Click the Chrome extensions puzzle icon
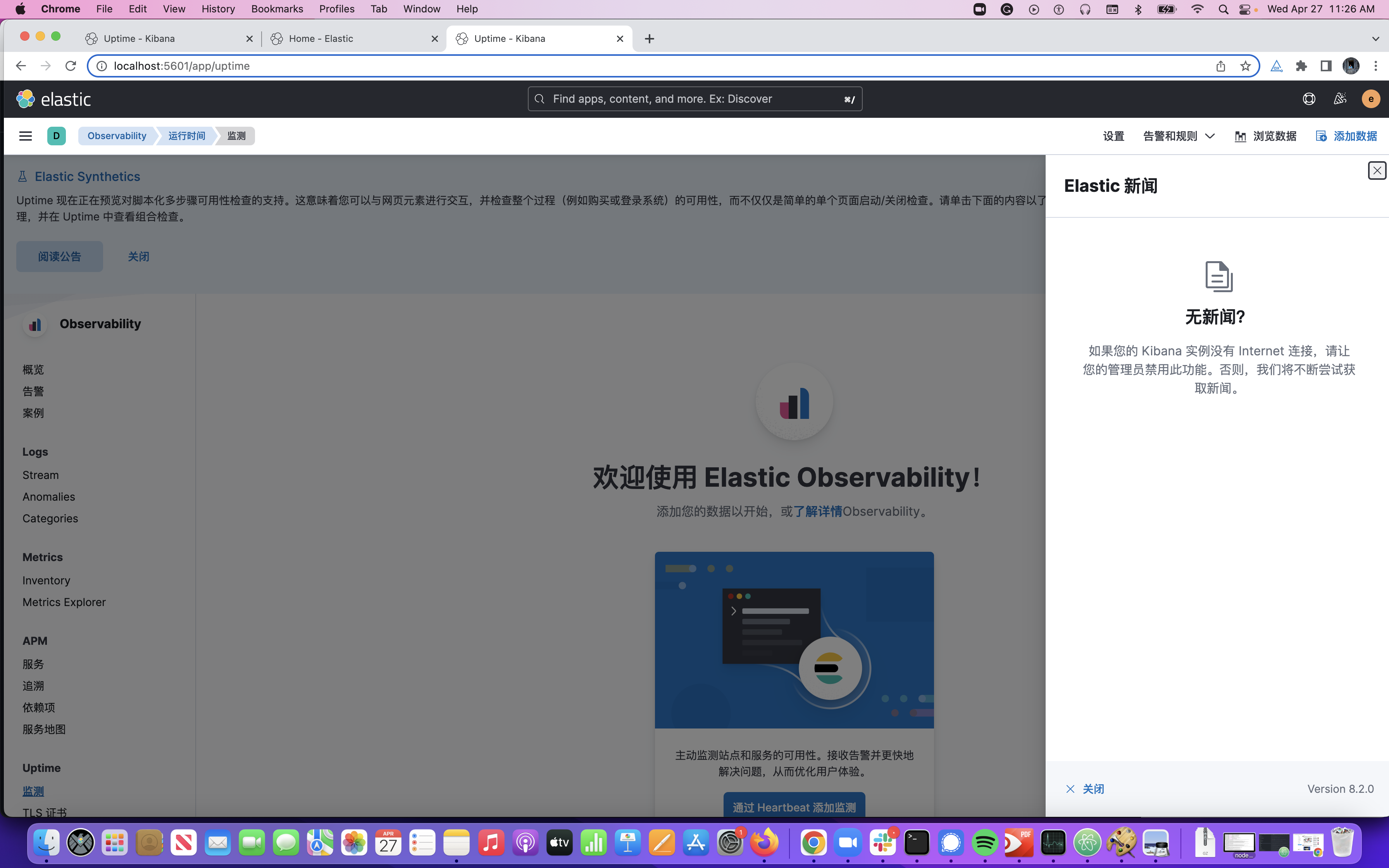Image resolution: width=1389 pixels, height=868 pixels. pyautogui.click(x=1301, y=66)
